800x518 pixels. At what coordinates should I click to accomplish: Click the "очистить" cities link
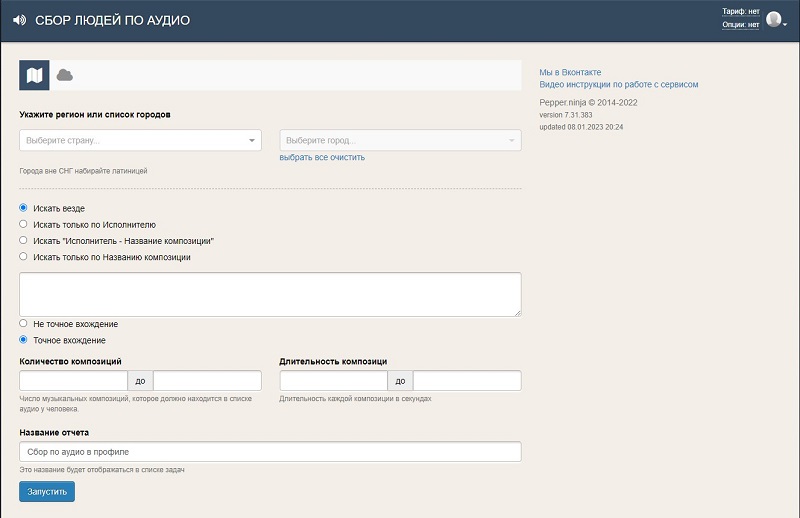(x=347, y=158)
